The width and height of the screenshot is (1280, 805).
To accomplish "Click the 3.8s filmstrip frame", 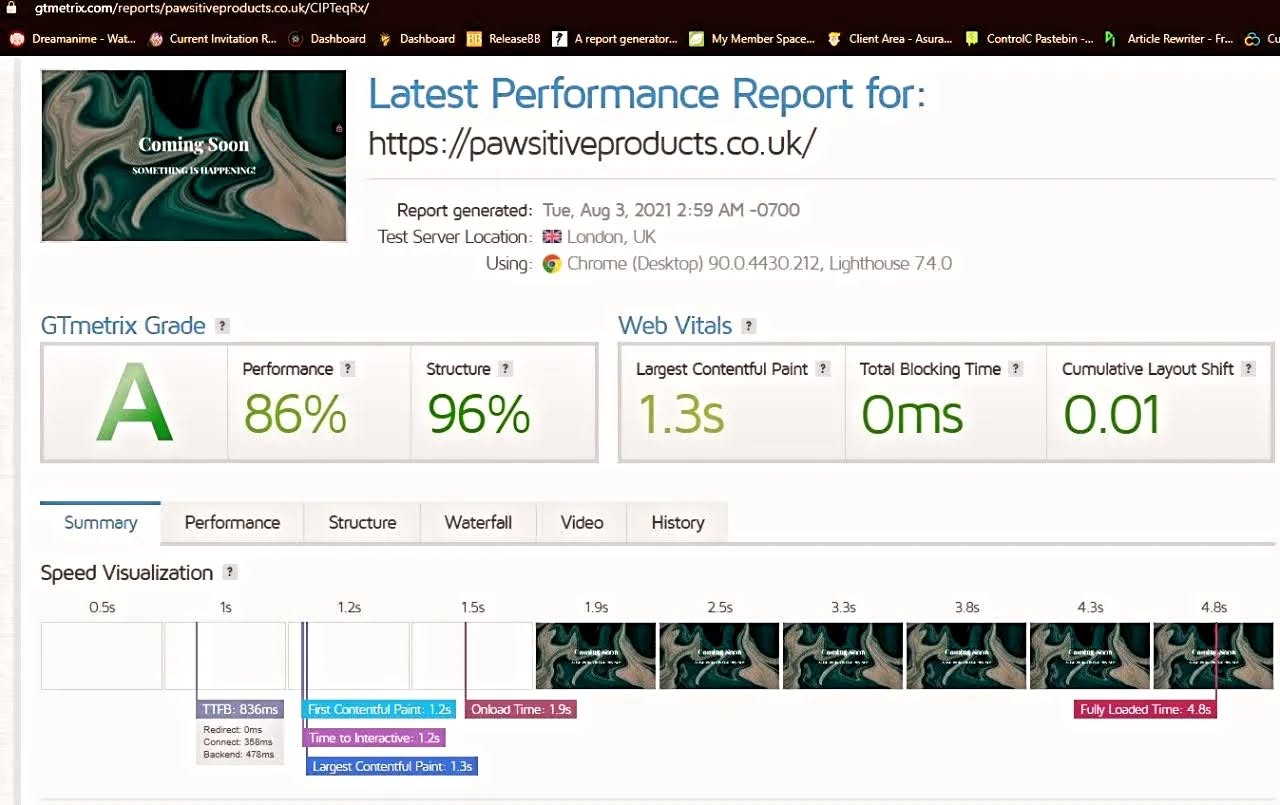I will point(966,655).
